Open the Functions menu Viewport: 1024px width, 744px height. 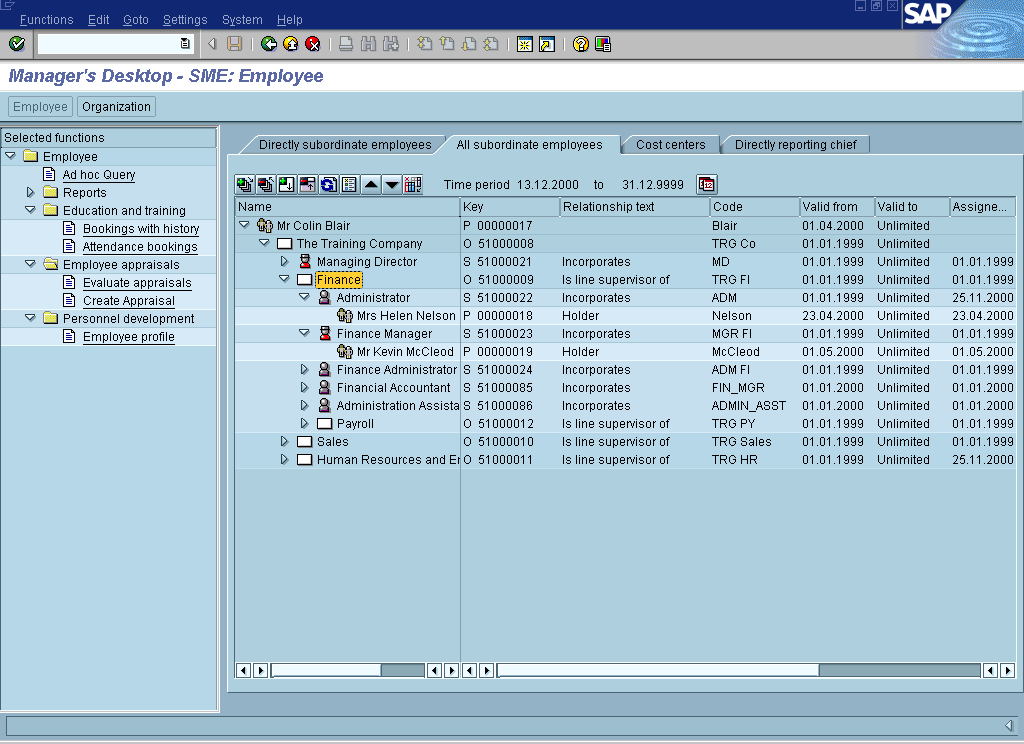[46, 20]
